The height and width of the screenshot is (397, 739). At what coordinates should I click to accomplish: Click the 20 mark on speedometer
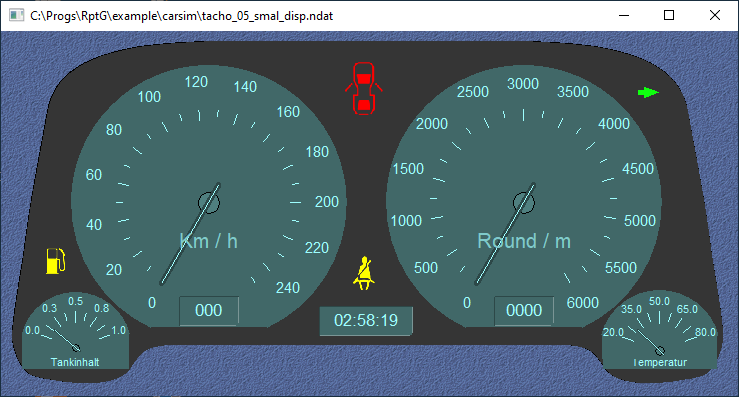click(x=114, y=270)
